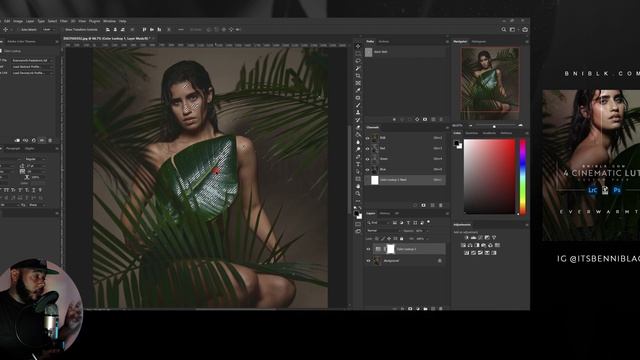Open Load Abstract Profile dropdown
The width and height of the screenshot is (640, 360).
[x=32, y=67]
